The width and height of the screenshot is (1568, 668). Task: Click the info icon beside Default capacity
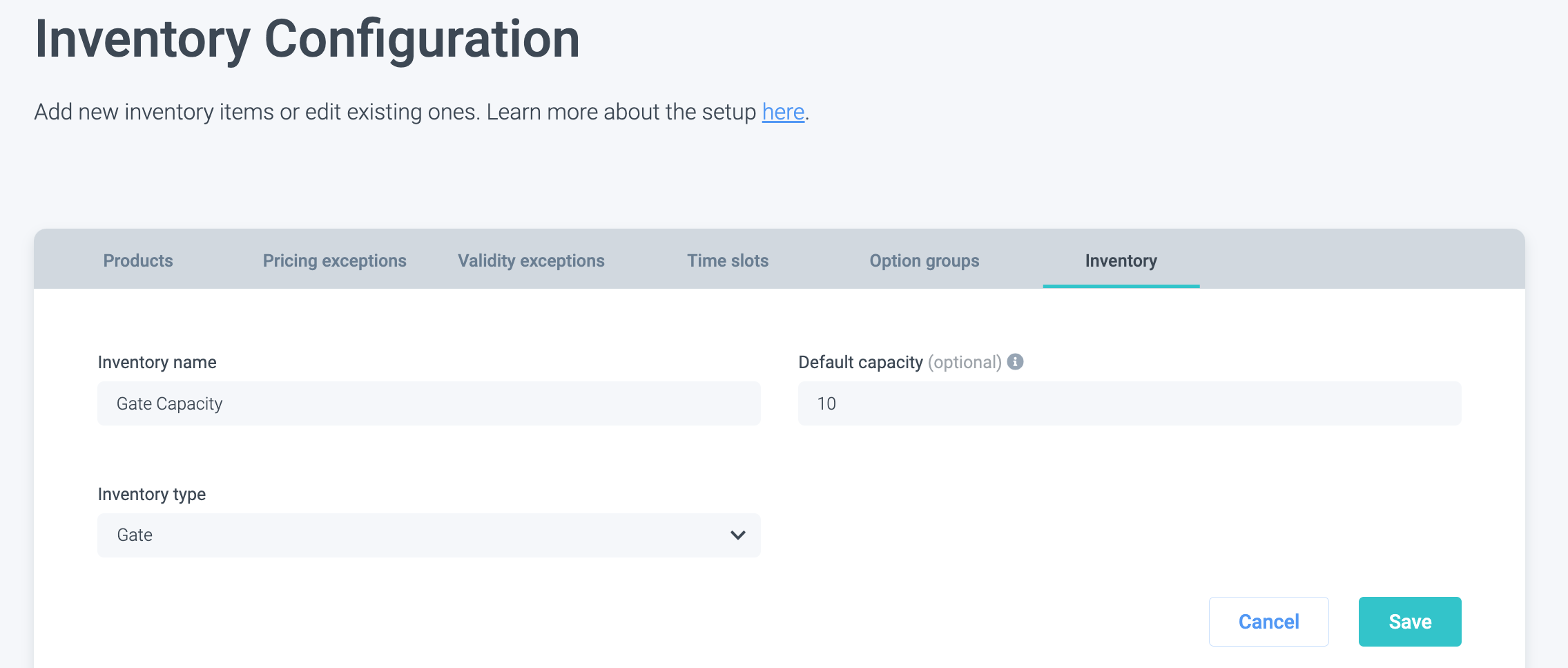click(1015, 361)
